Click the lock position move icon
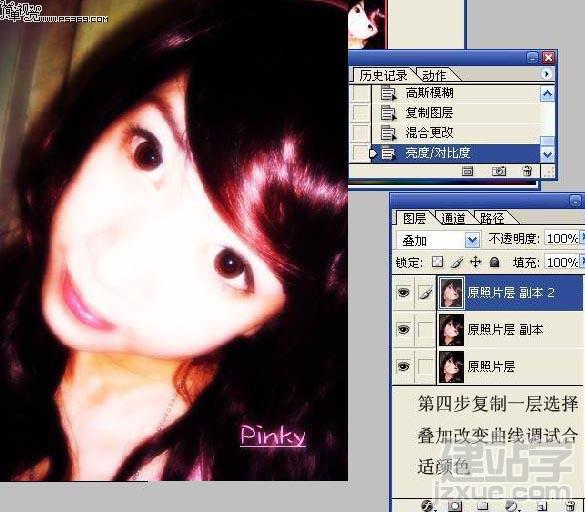The width and height of the screenshot is (585, 512). click(476, 262)
